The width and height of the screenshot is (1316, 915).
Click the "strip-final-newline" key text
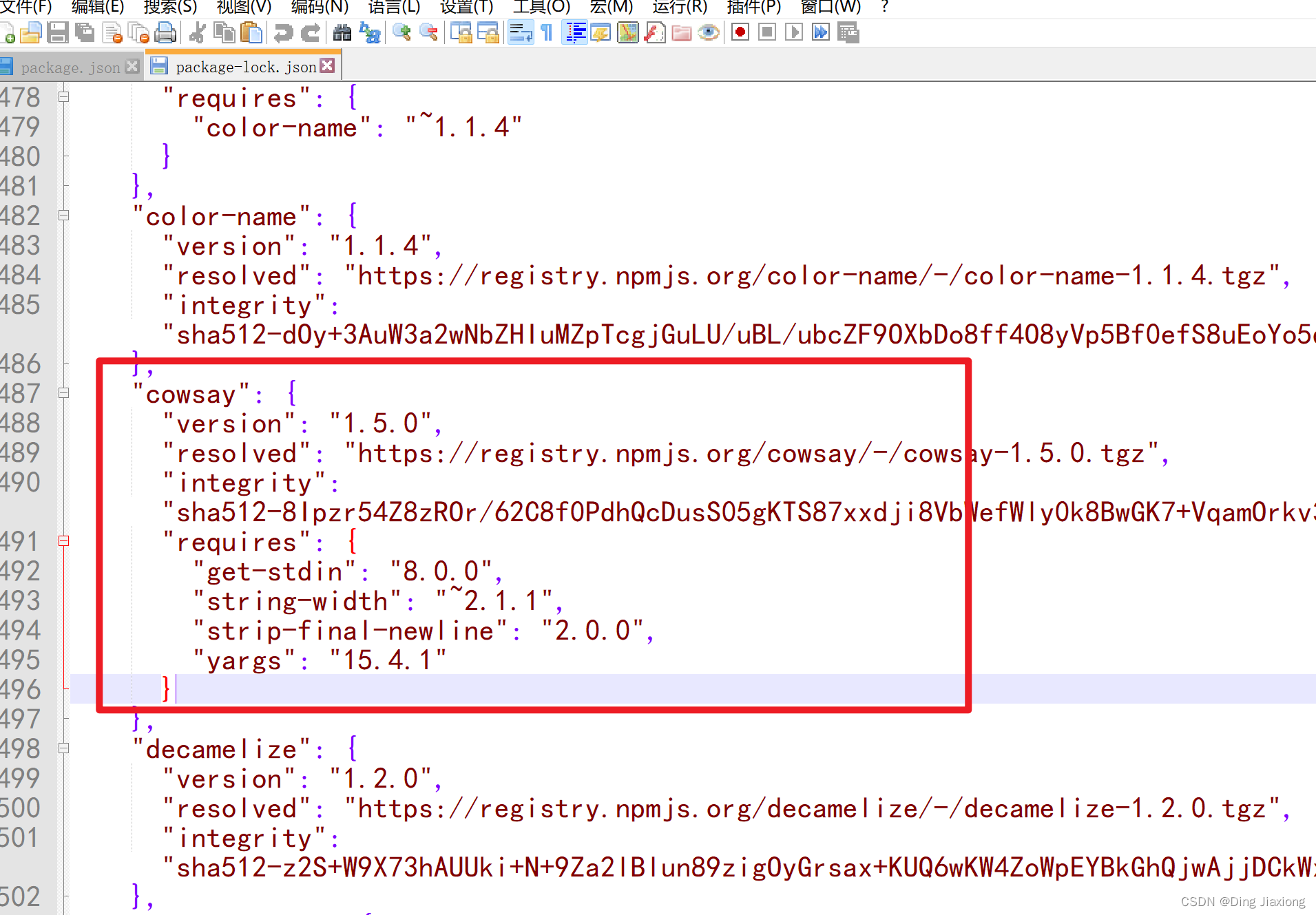point(351,631)
